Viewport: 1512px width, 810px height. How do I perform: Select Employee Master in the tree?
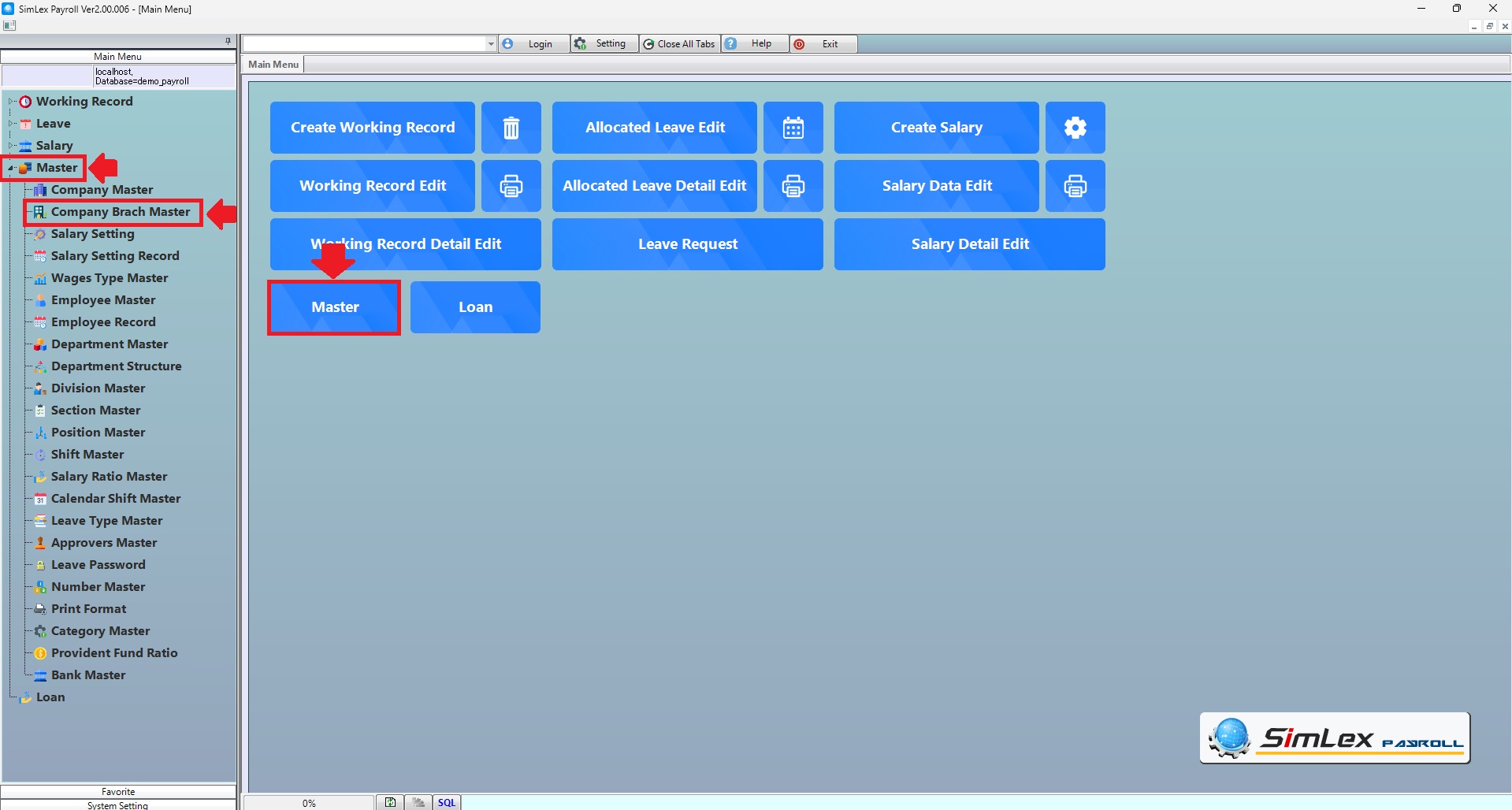click(103, 300)
